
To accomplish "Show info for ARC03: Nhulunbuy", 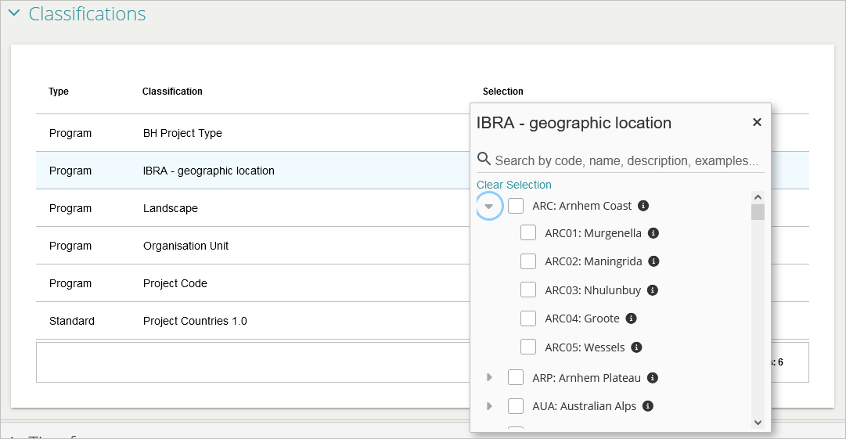I will click(651, 290).
